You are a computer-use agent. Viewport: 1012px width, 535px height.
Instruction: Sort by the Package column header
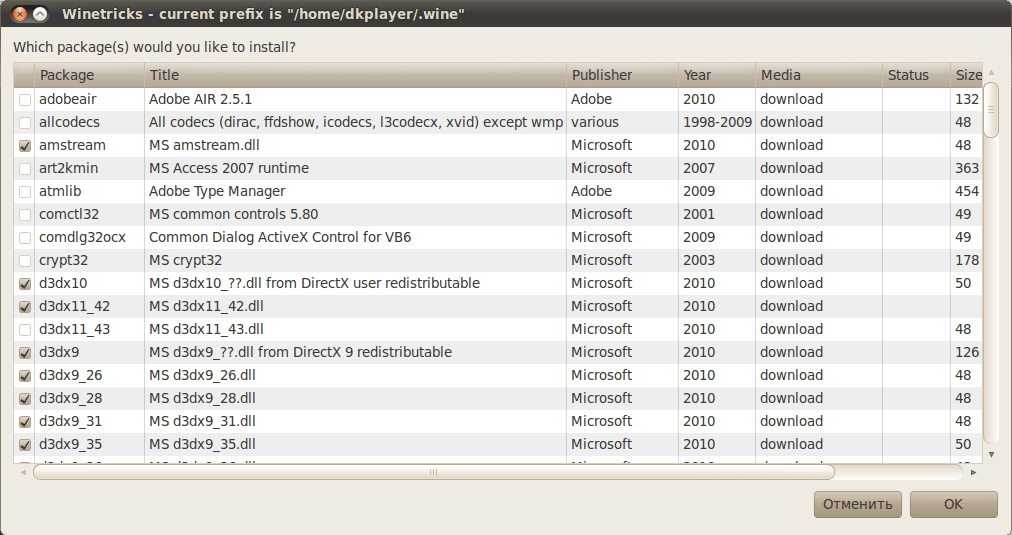click(x=90, y=75)
